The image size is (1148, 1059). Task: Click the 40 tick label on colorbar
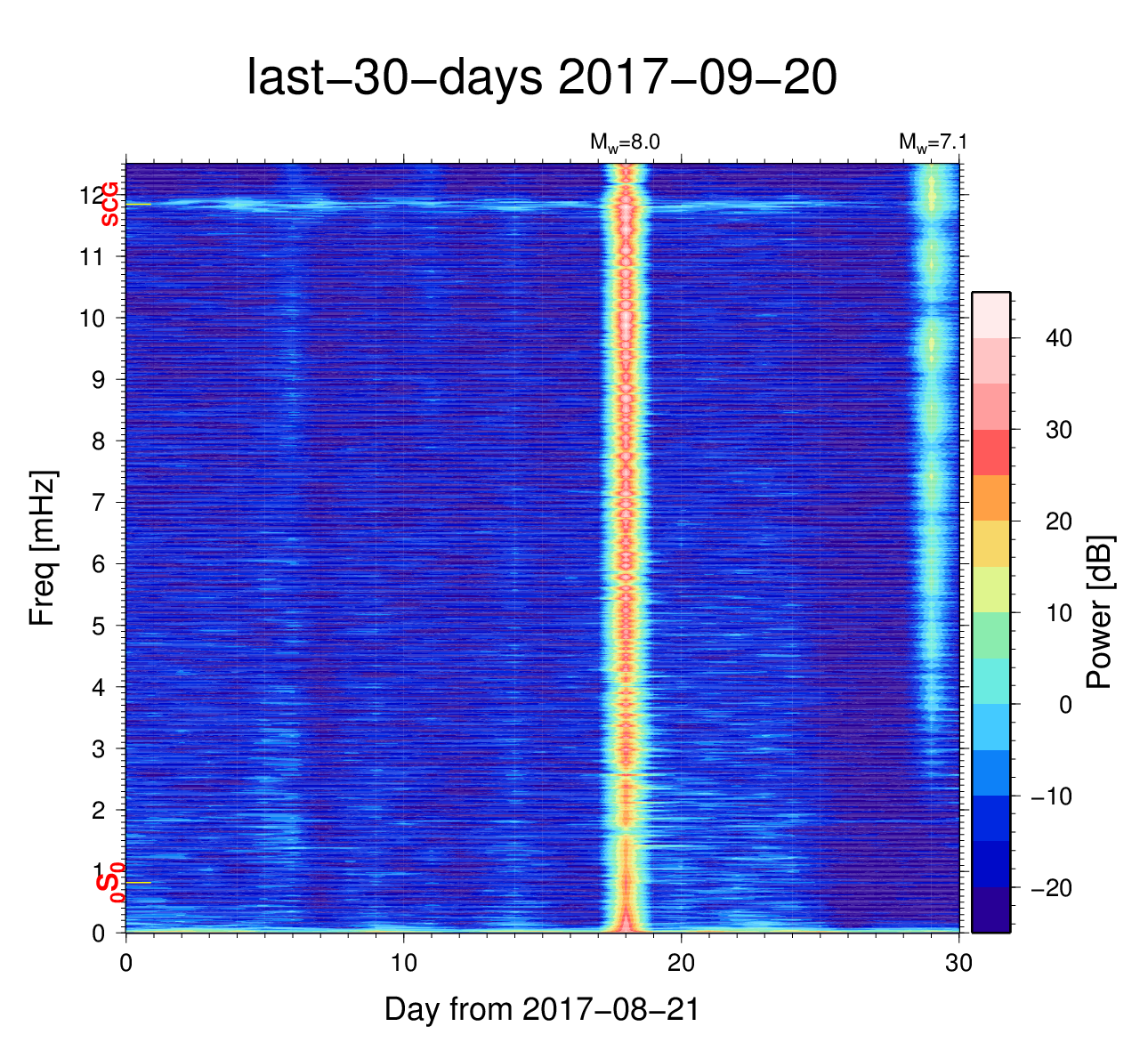[x=1058, y=338]
